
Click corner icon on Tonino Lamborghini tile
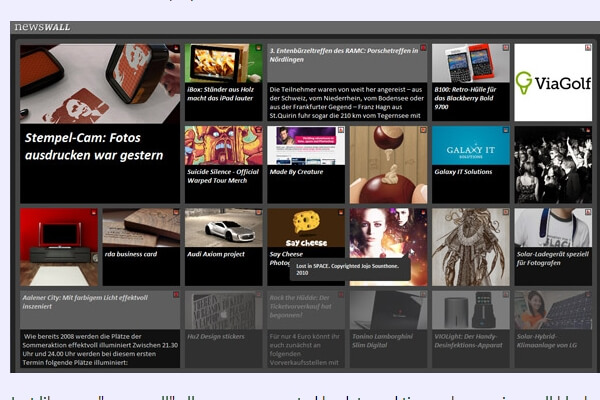point(423,295)
